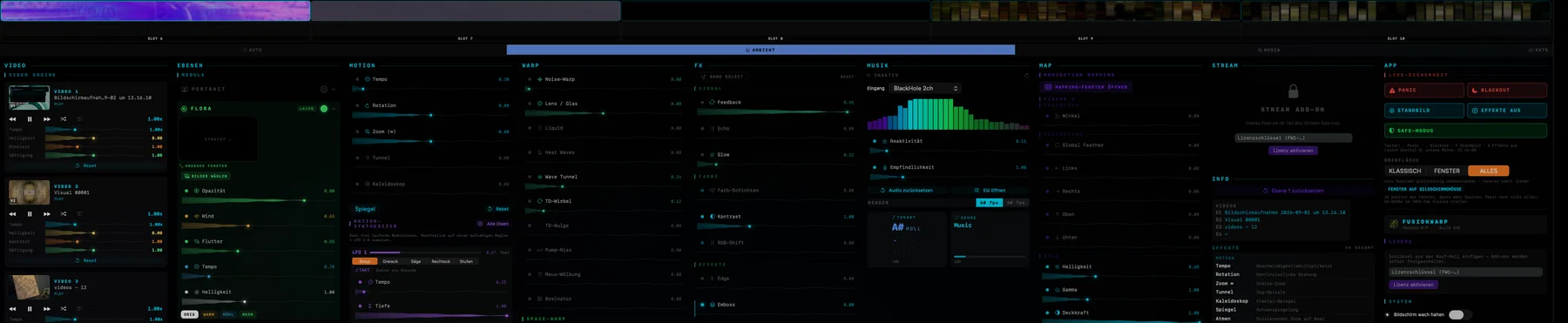Click the Empfindlichkeit microphone icon
The width and height of the screenshot is (1568, 323).
coord(884,167)
